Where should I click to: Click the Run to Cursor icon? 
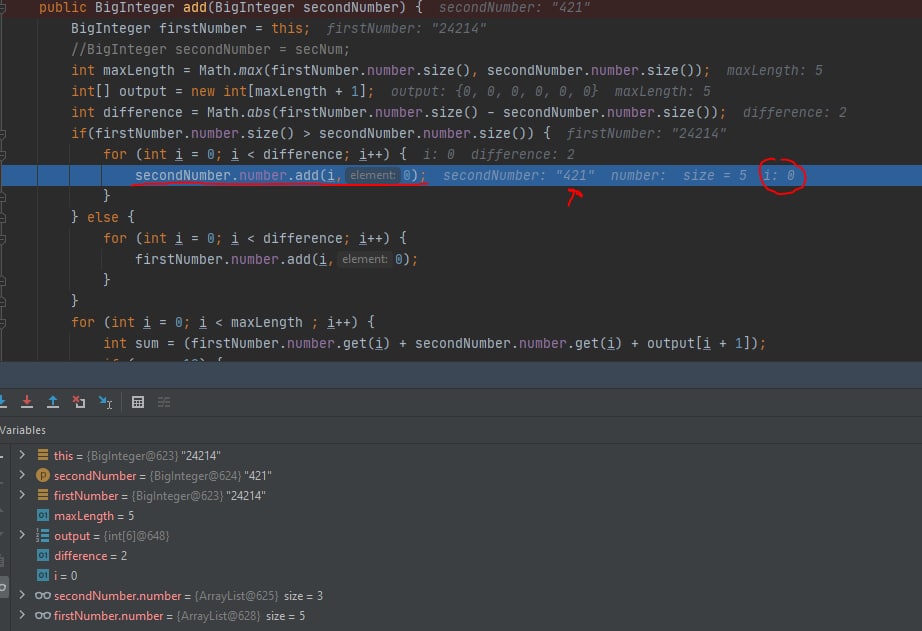(x=105, y=402)
